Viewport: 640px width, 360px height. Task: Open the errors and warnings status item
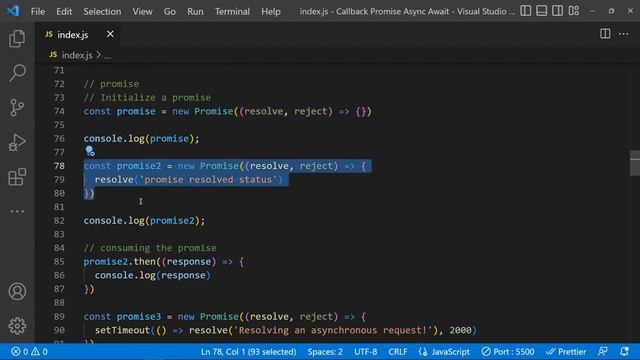[29, 351]
